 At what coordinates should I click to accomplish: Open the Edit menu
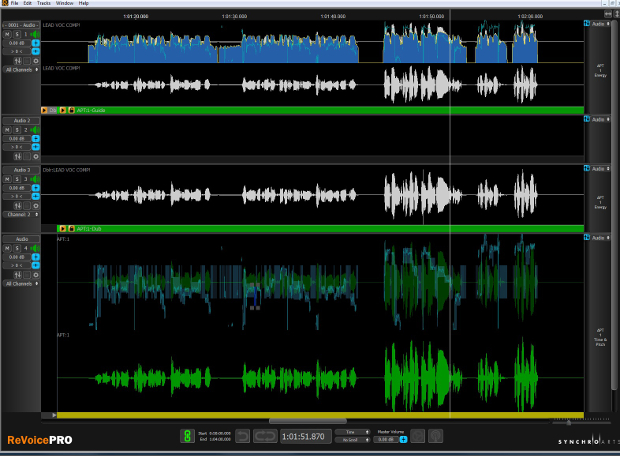pos(27,3)
